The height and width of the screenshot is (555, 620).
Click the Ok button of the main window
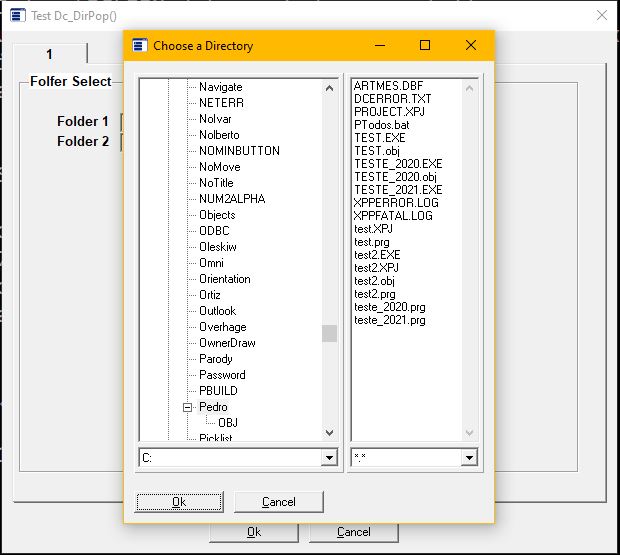tap(253, 532)
